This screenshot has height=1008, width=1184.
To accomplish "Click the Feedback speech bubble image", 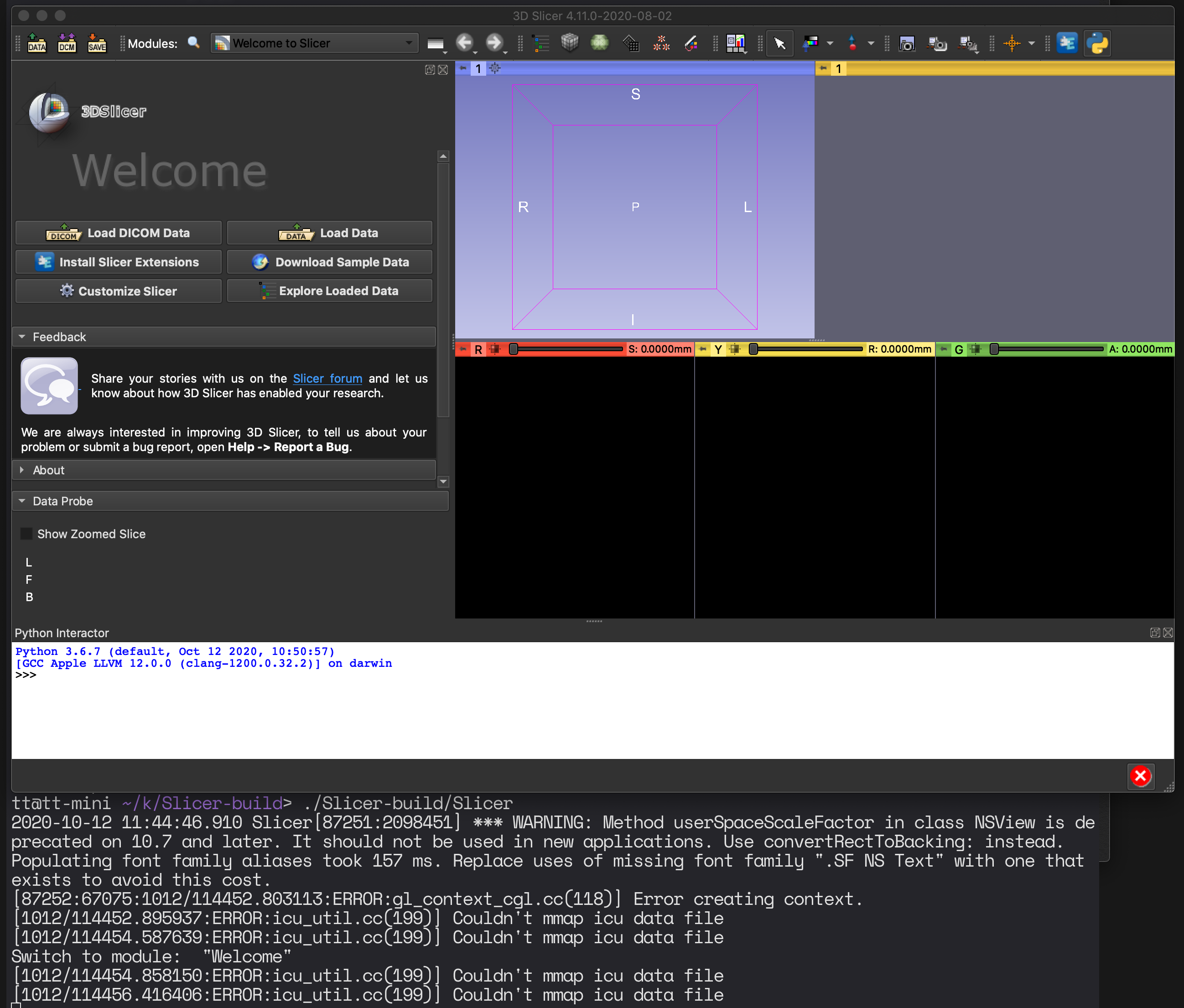I will [49, 386].
